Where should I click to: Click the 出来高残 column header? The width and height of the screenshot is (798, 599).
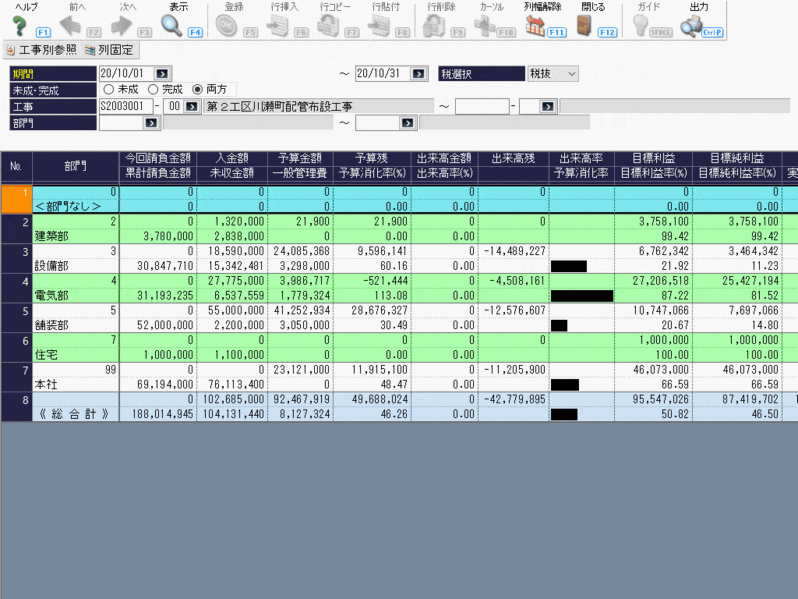[514, 158]
